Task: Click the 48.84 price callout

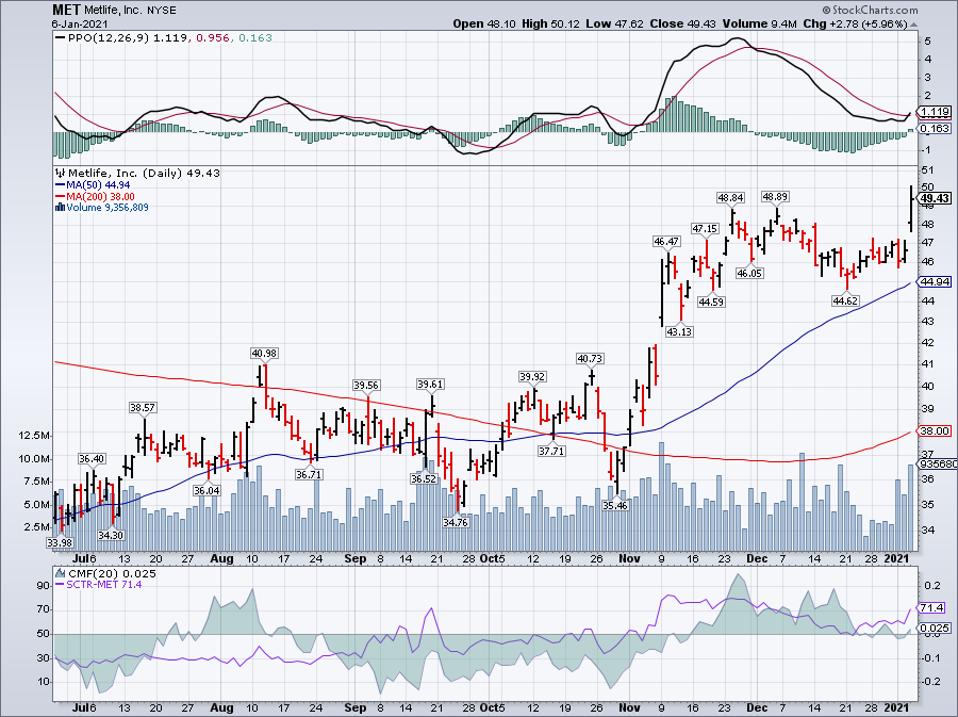Action: [x=731, y=198]
